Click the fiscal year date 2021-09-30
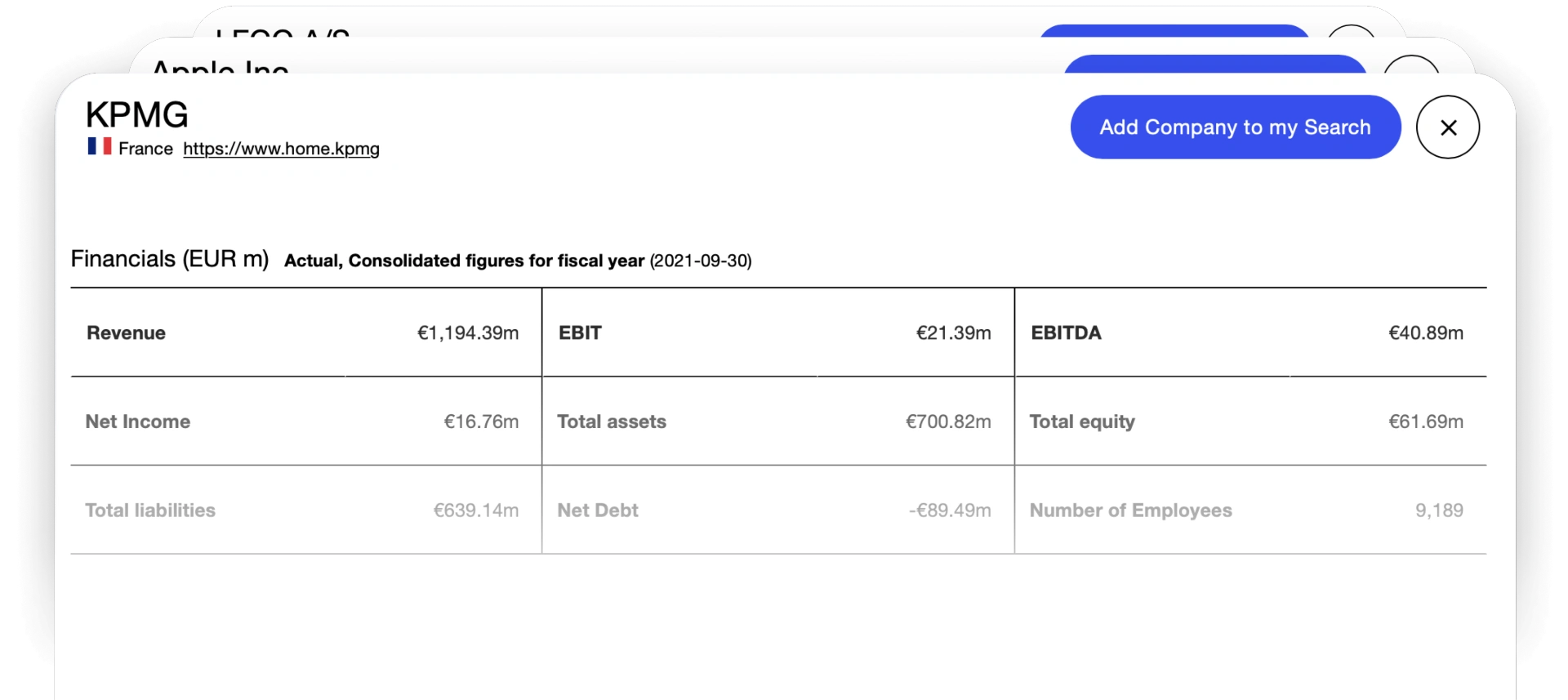This screenshot has width=1568, height=700. [x=701, y=261]
